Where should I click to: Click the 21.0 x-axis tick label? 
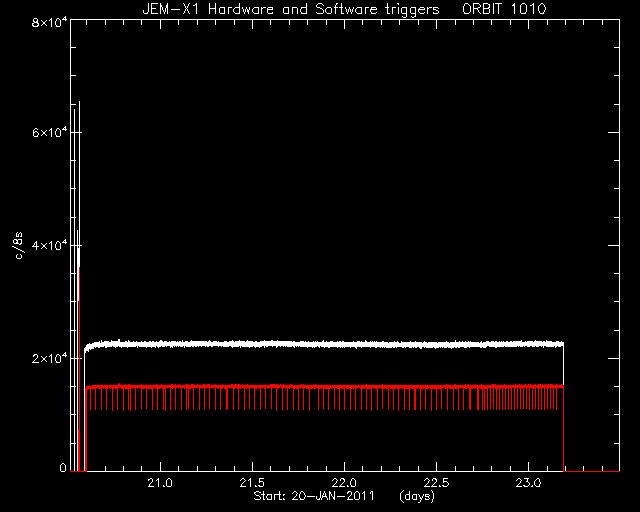coord(160,483)
